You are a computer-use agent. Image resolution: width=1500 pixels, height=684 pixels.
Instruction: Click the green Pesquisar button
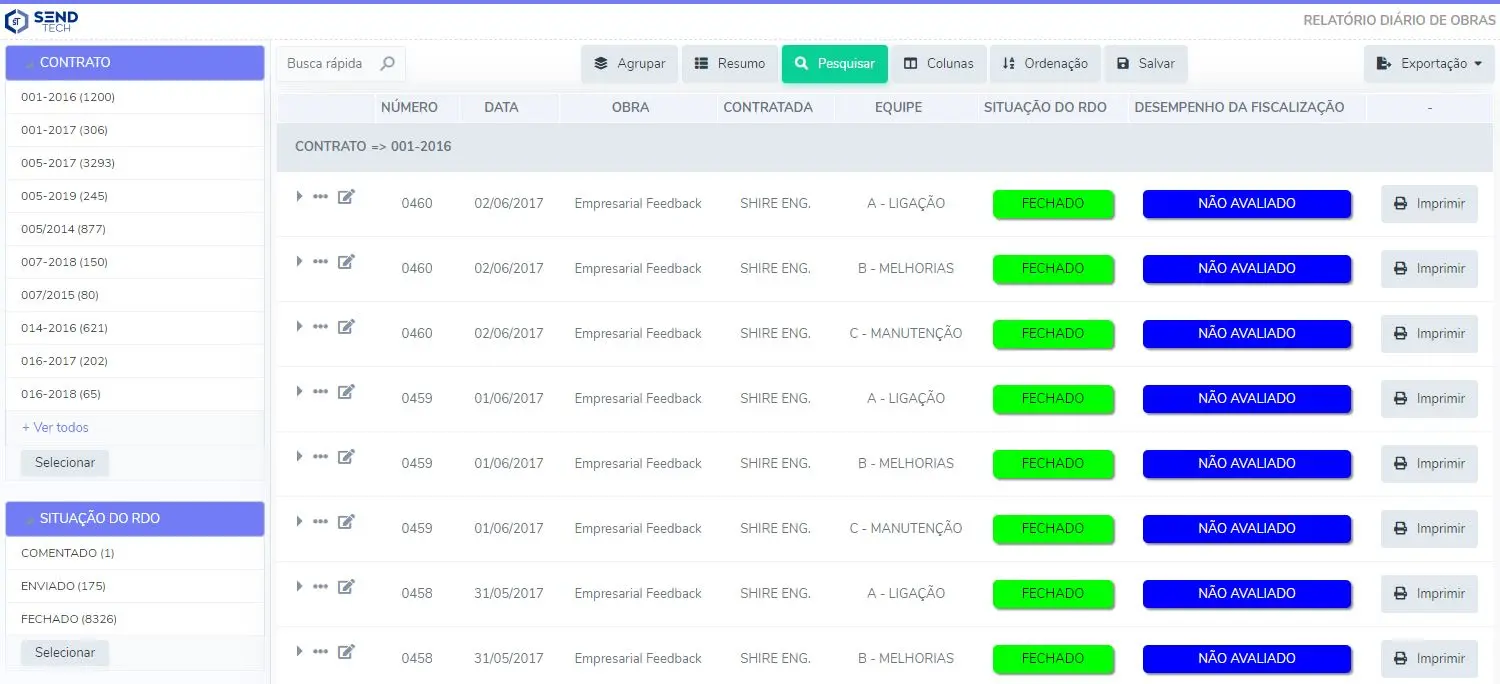click(834, 63)
